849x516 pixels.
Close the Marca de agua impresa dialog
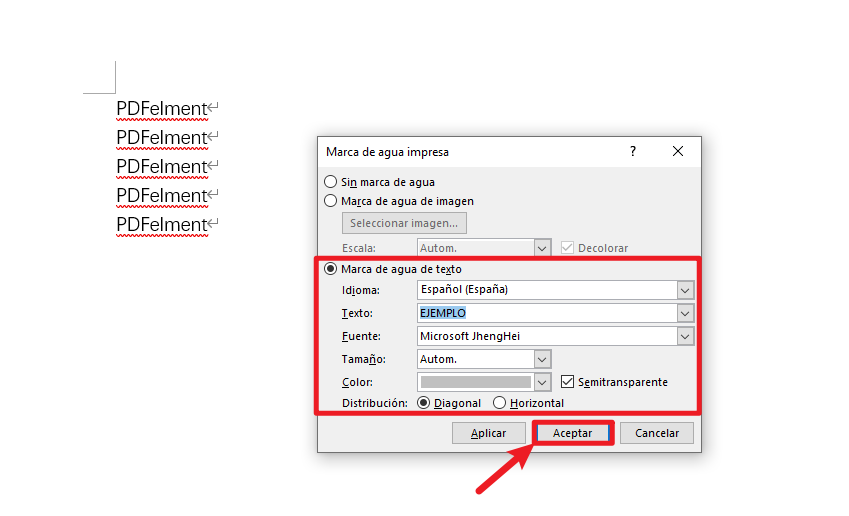678,152
